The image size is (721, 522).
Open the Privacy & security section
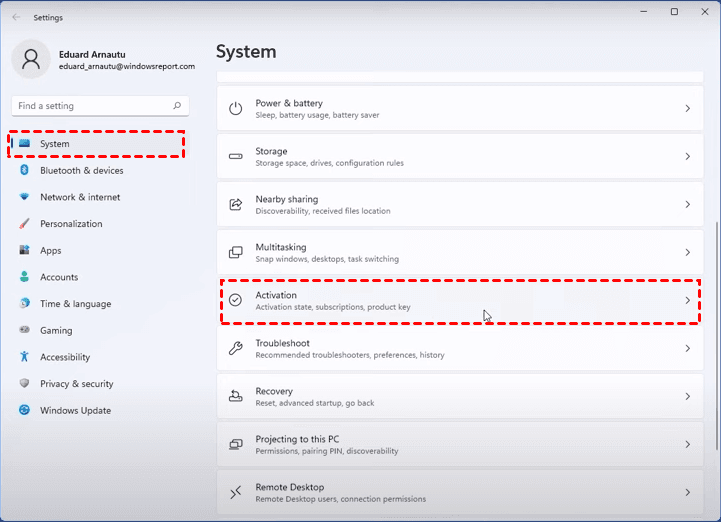coord(76,384)
